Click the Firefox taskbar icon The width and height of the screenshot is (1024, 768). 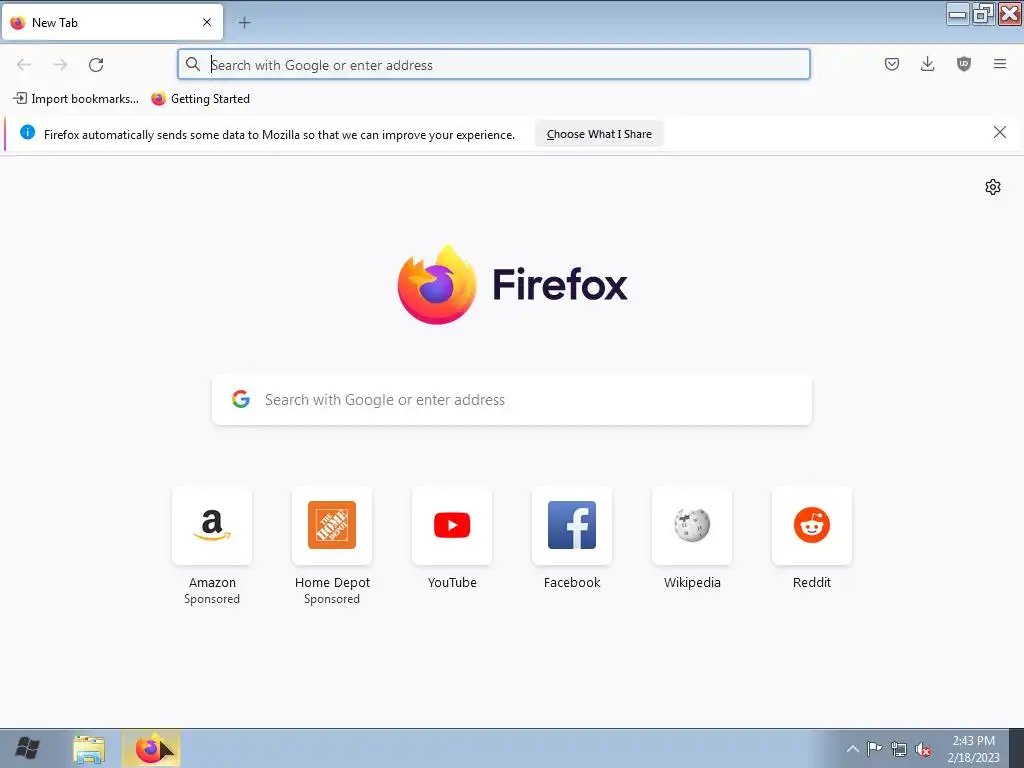pyautogui.click(x=151, y=749)
